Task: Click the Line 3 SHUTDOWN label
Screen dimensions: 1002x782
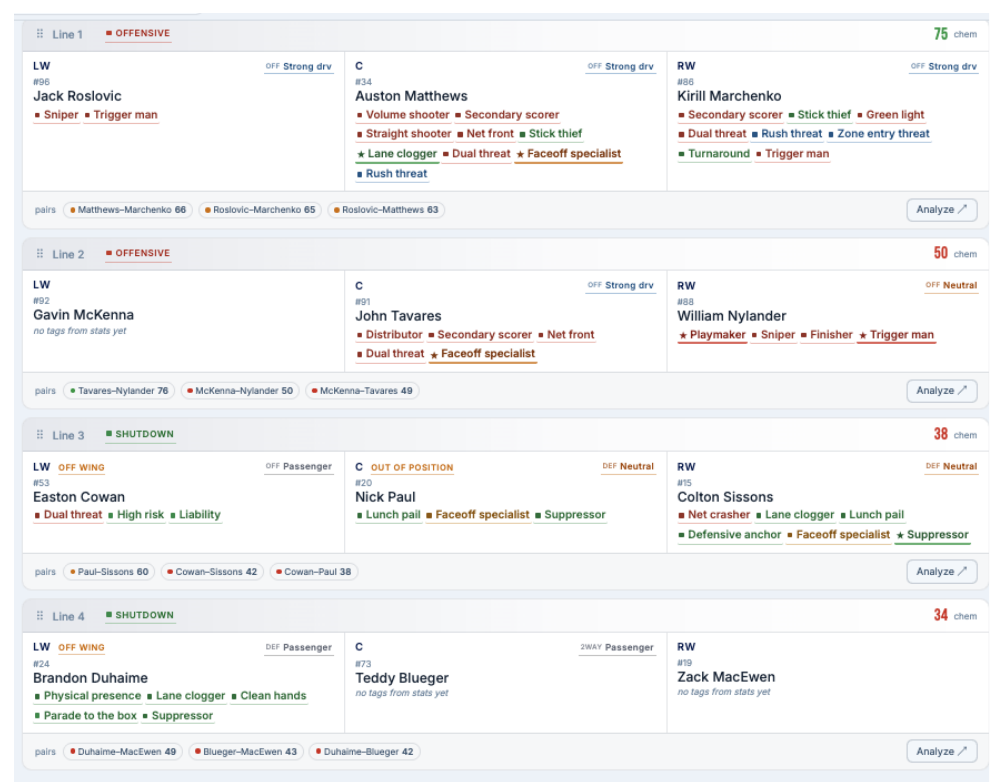Action: point(140,434)
